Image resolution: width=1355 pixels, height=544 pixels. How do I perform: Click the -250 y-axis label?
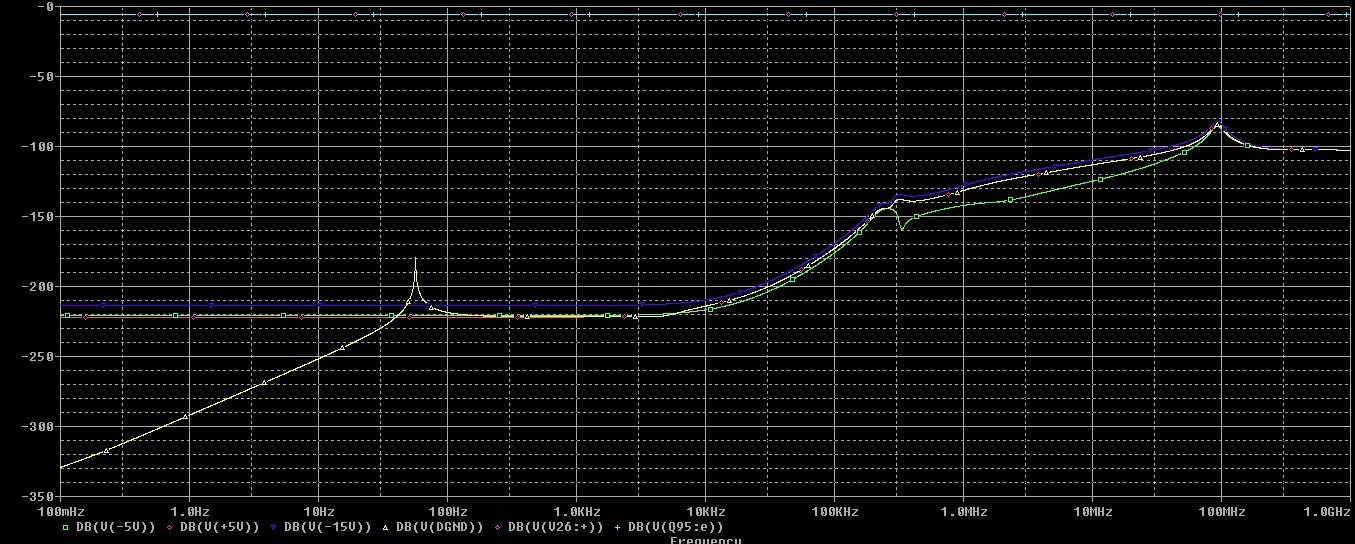[x=38, y=356]
